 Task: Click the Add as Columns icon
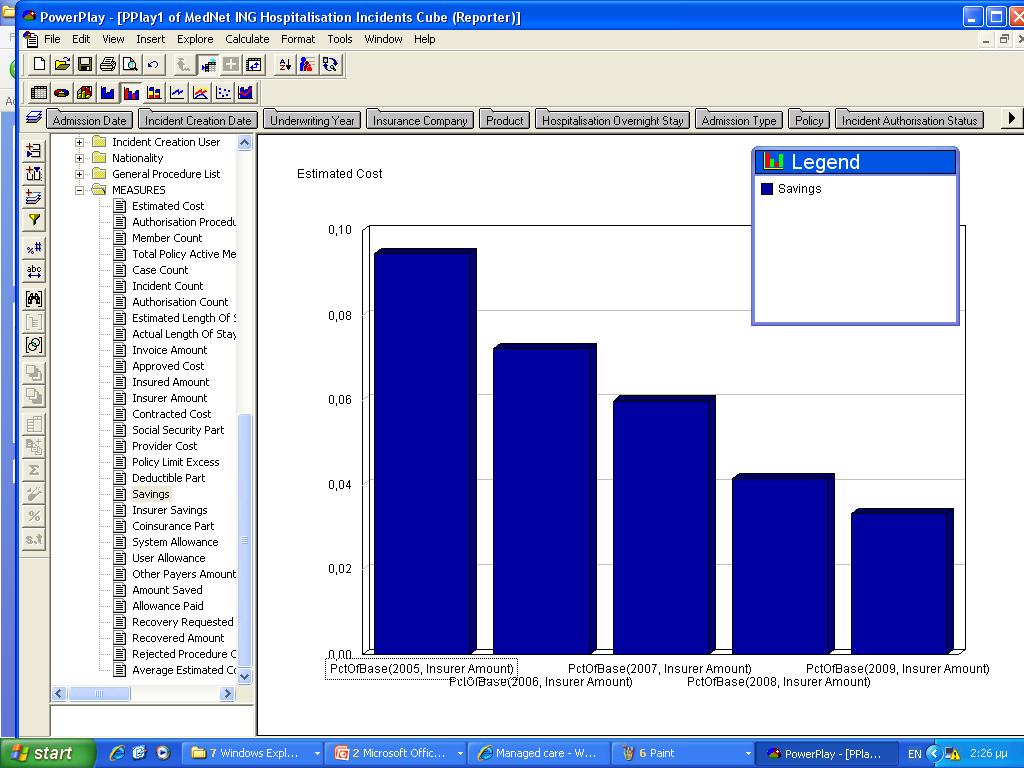tap(34, 174)
